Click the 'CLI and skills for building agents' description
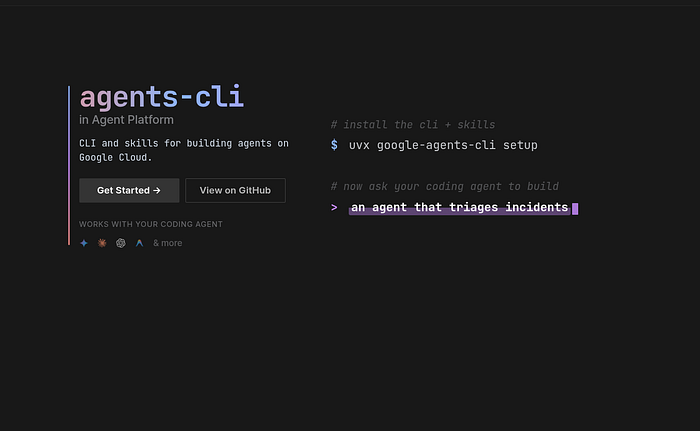 184,150
